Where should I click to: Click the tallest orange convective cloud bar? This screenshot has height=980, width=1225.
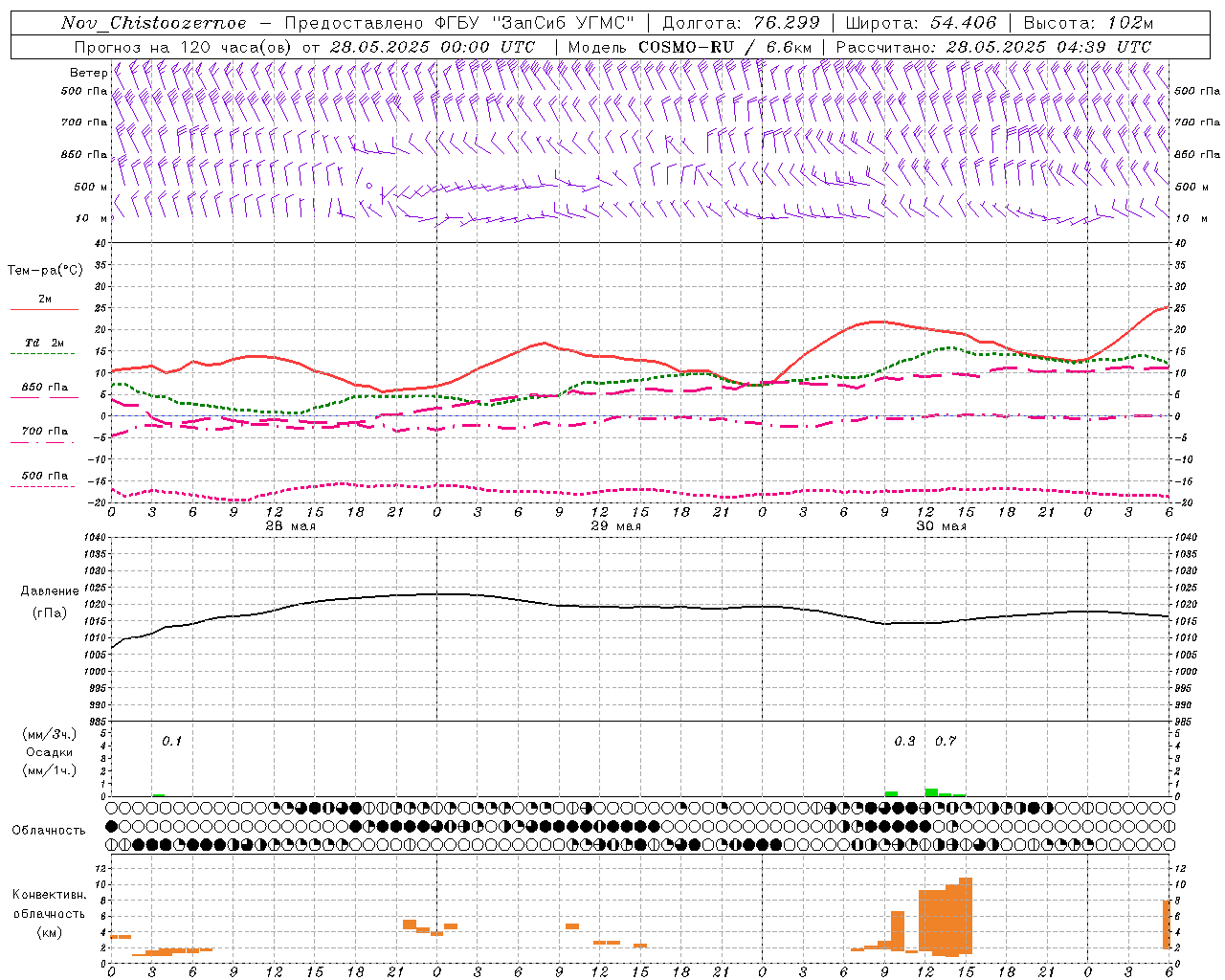(x=966, y=915)
